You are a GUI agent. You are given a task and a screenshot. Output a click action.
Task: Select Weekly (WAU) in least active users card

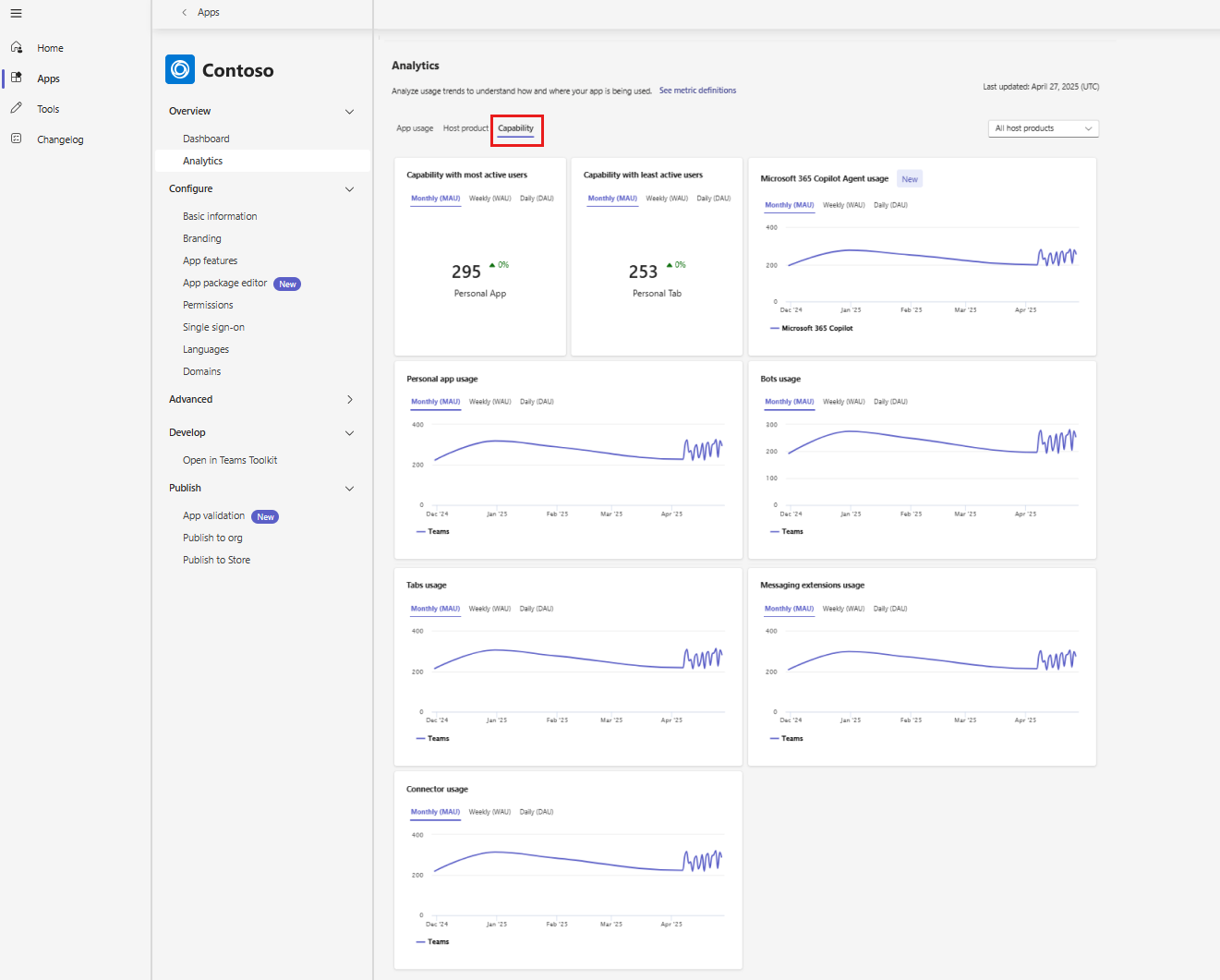667,199
